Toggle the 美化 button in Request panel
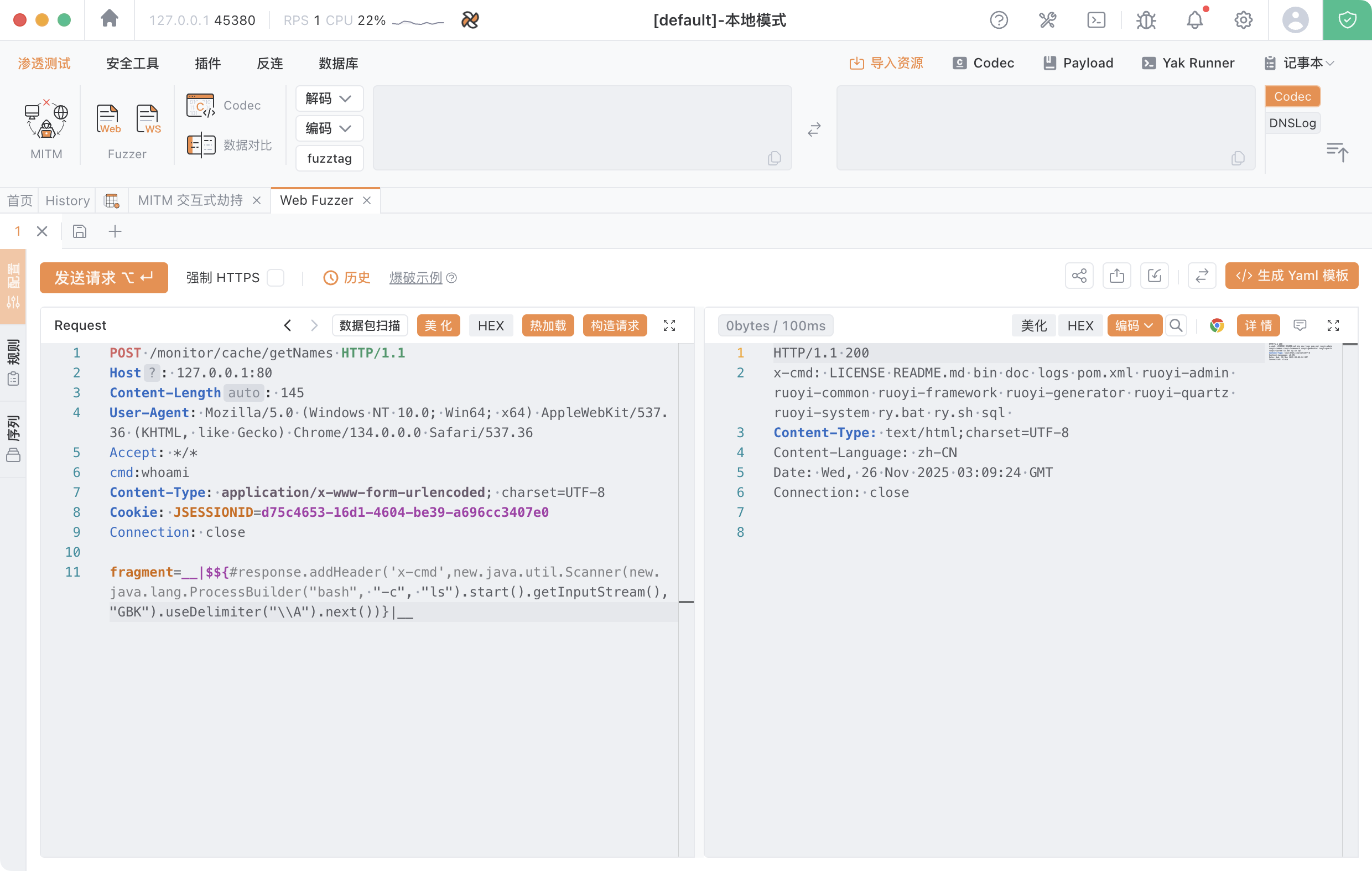Viewport: 1372px width, 871px height. pyautogui.click(x=438, y=325)
